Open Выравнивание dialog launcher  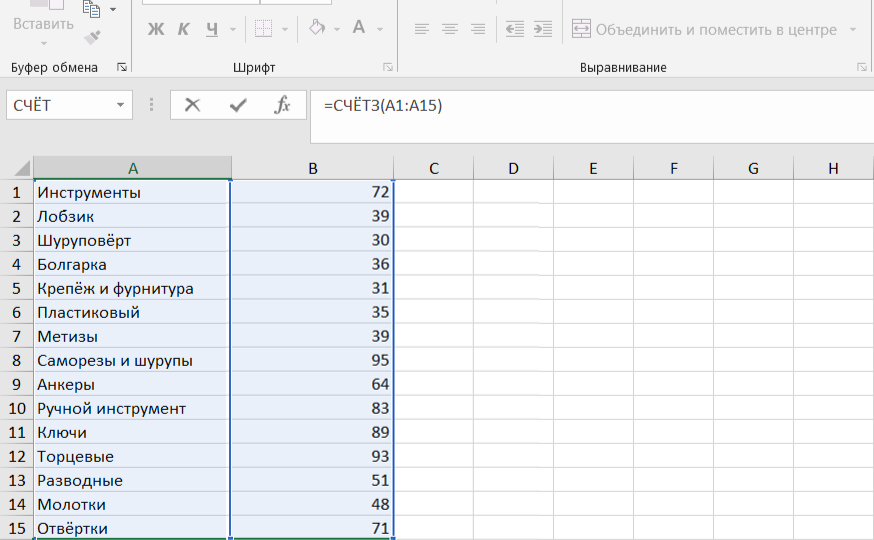[862, 67]
